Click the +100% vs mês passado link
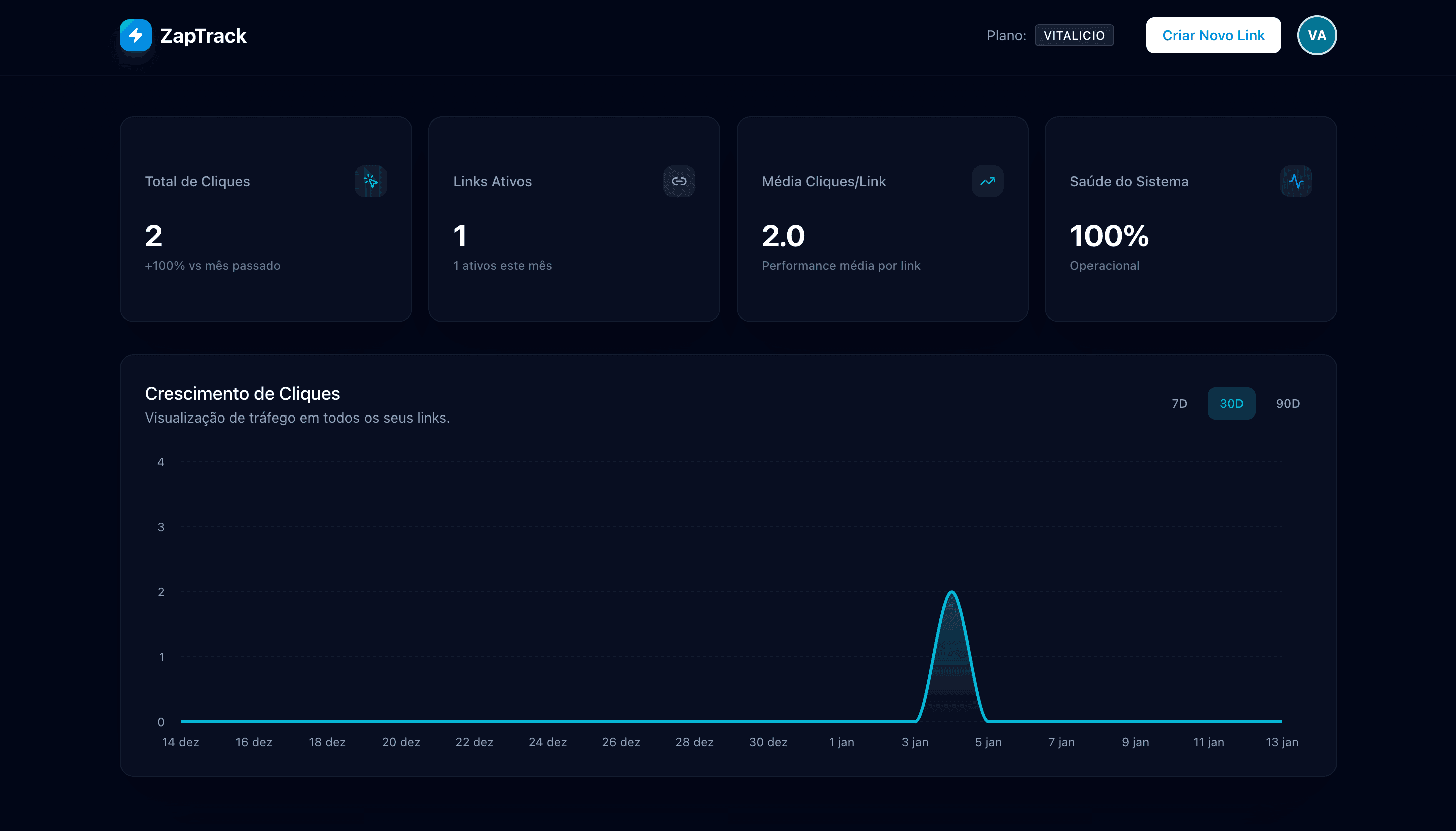The width and height of the screenshot is (1456, 831). 212,265
